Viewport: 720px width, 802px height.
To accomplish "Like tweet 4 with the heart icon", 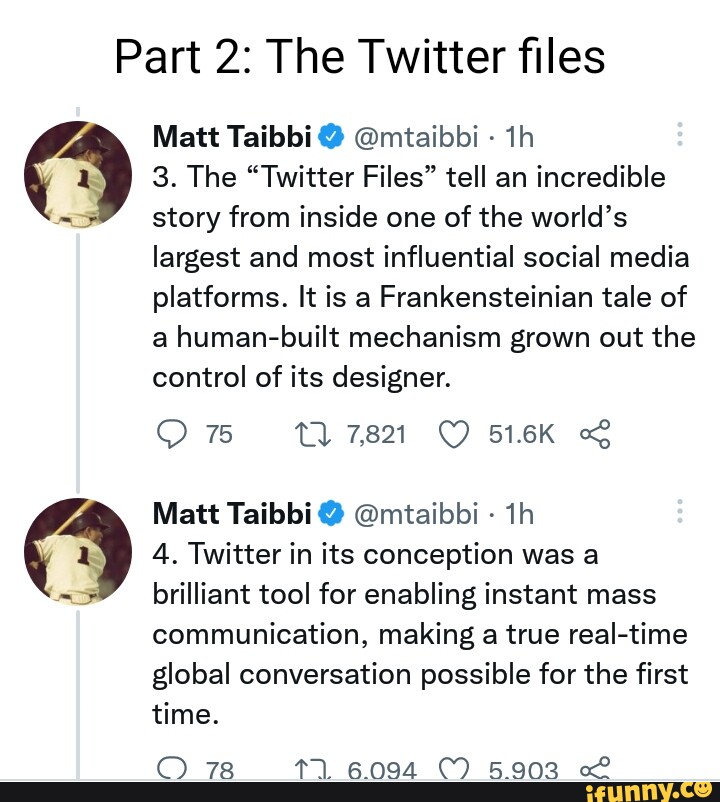I will click(455, 770).
